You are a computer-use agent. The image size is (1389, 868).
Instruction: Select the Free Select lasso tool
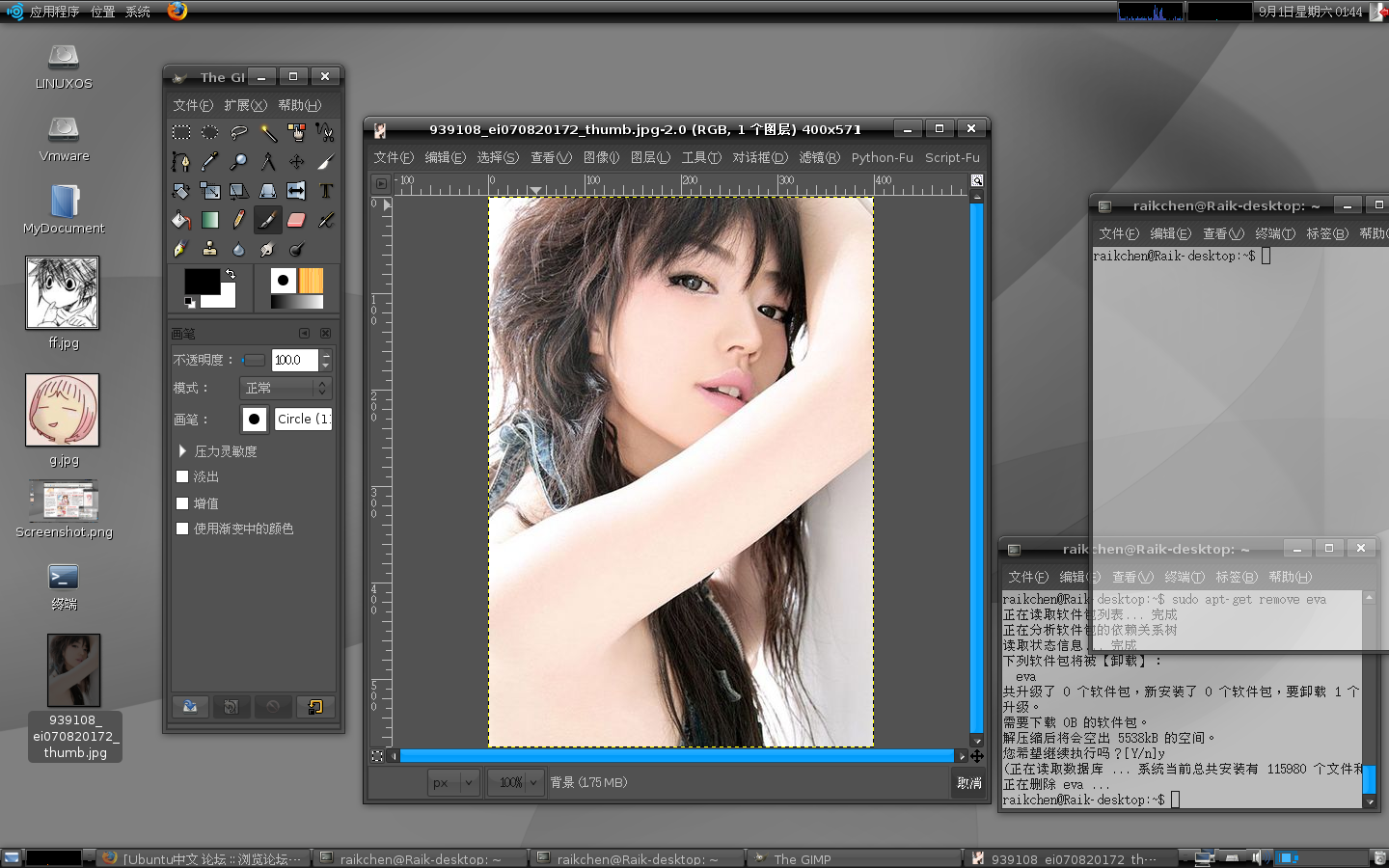click(239, 132)
